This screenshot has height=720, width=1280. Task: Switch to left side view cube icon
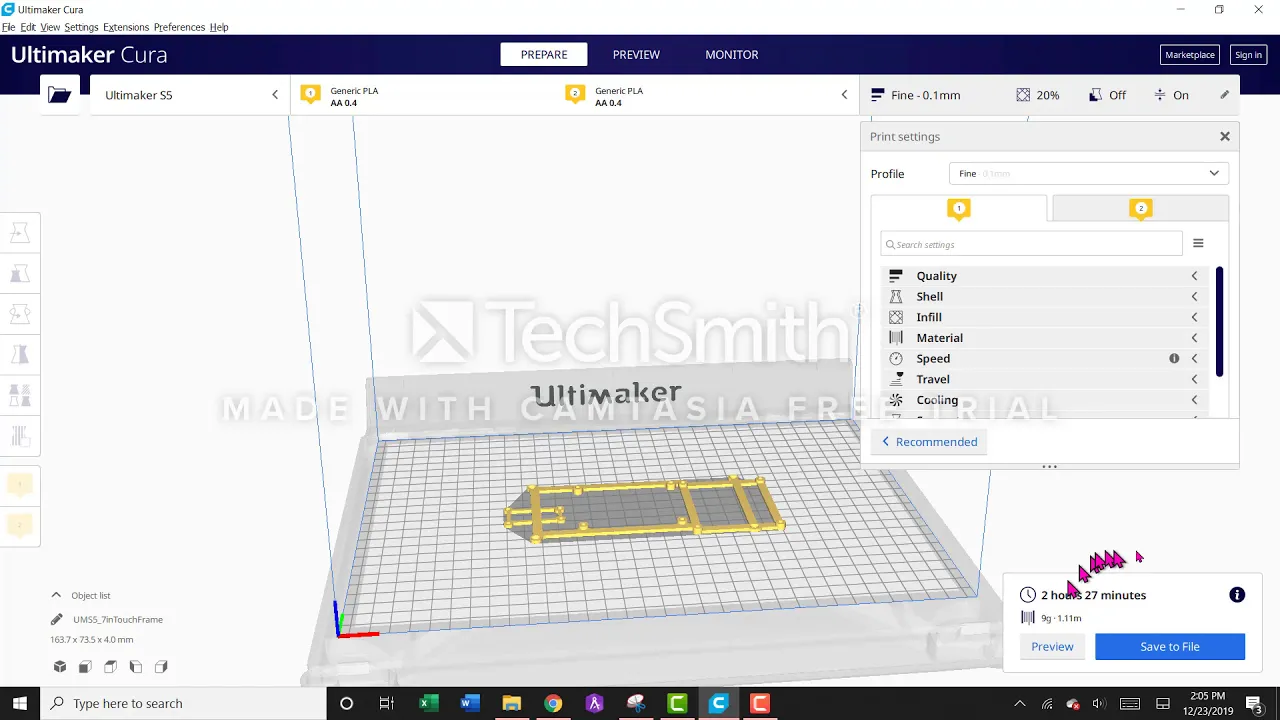pyautogui.click(x=136, y=667)
